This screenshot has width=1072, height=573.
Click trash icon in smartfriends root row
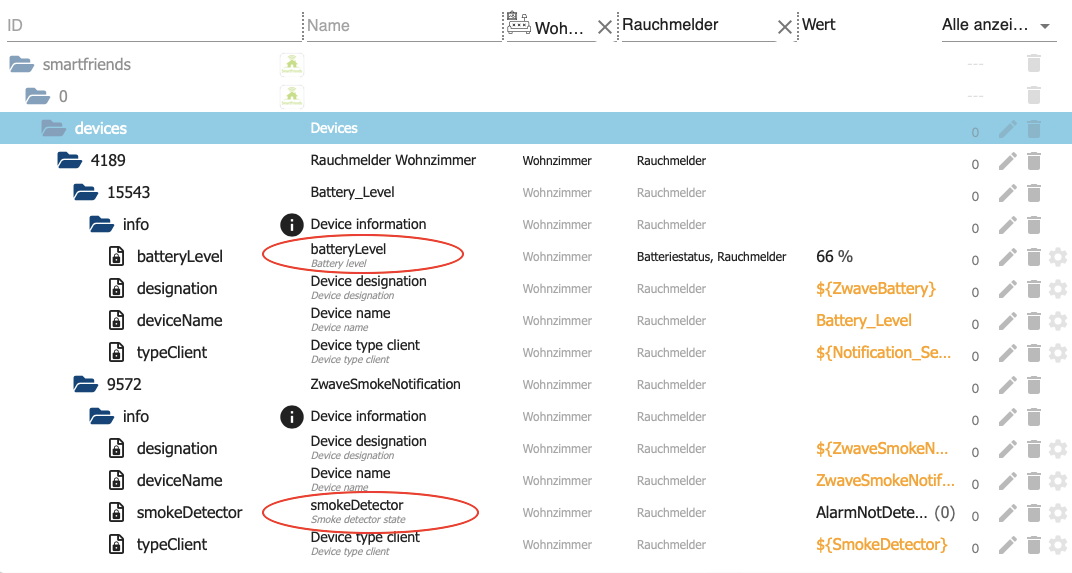1034,64
